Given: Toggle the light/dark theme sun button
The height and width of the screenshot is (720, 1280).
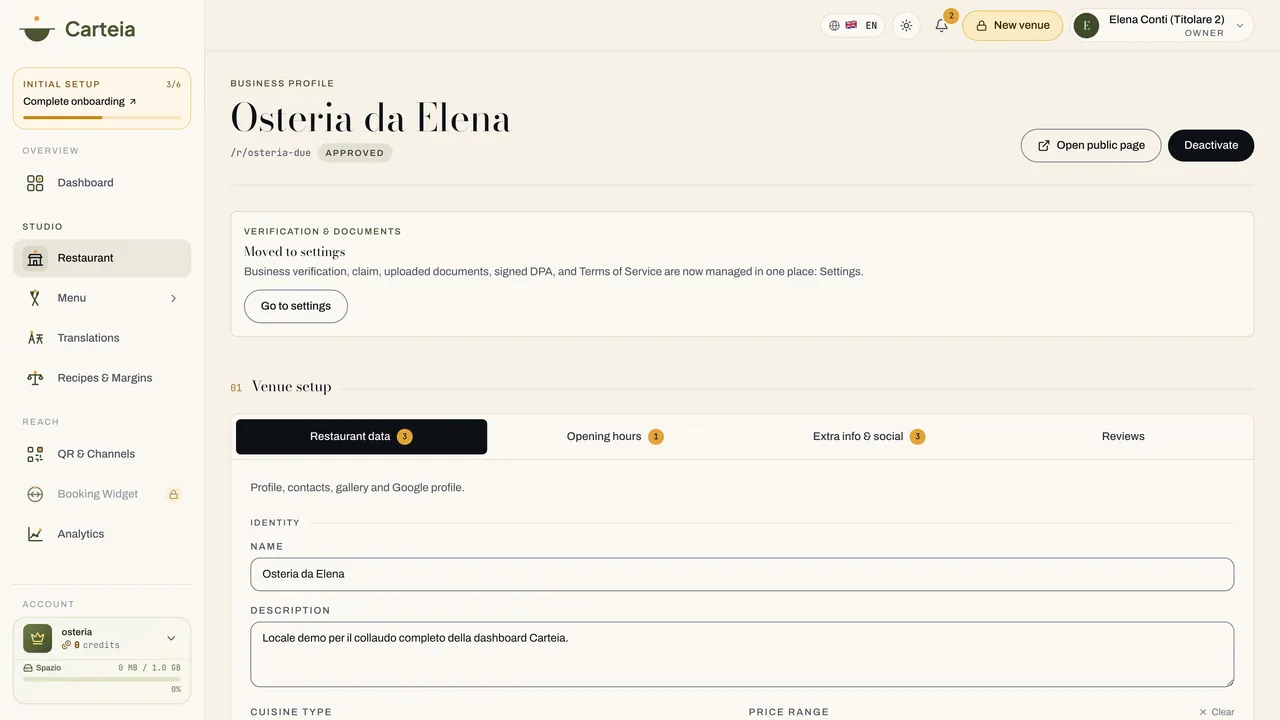Looking at the screenshot, I should (906, 25).
